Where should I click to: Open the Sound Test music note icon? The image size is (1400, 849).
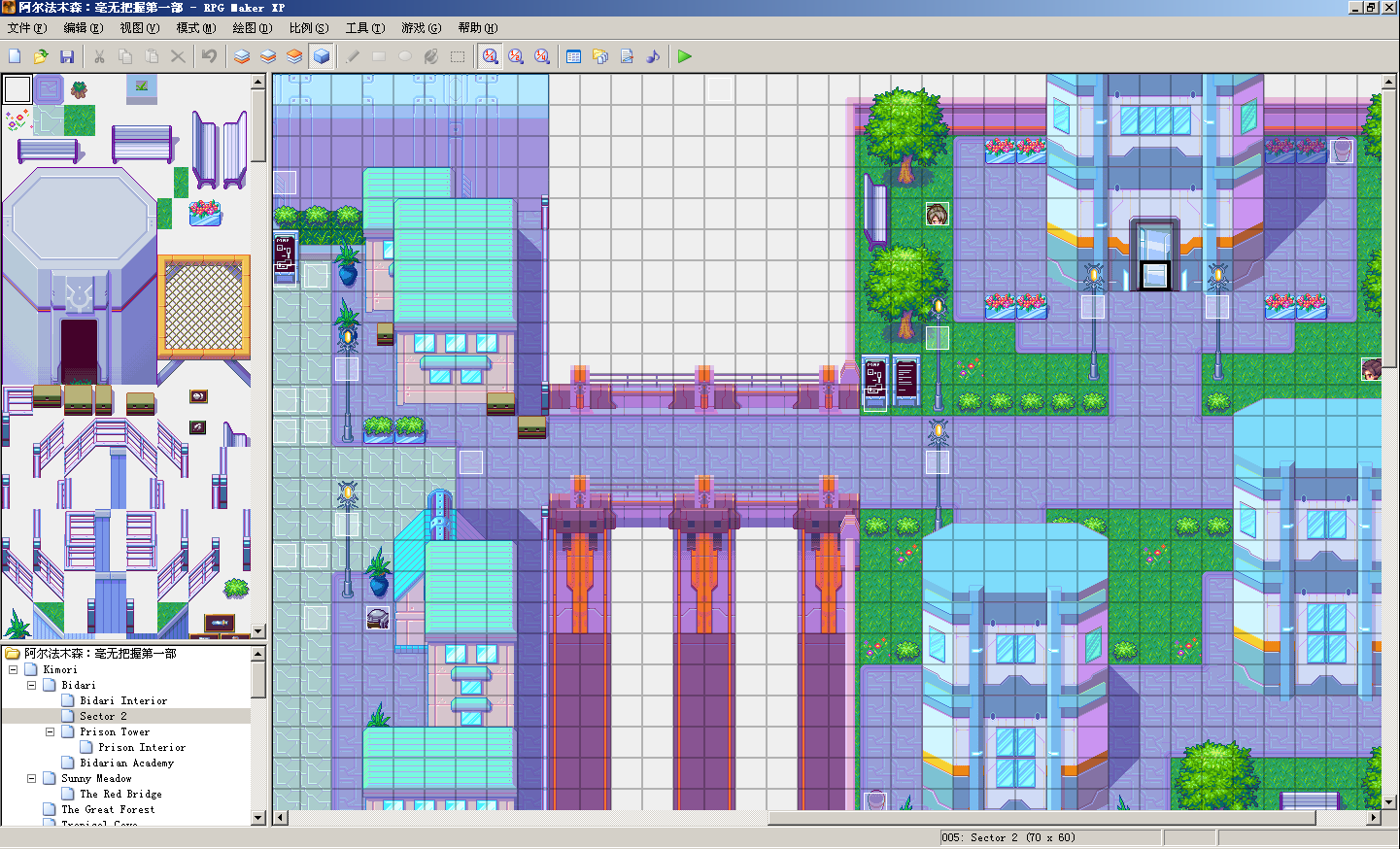pos(653,56)
